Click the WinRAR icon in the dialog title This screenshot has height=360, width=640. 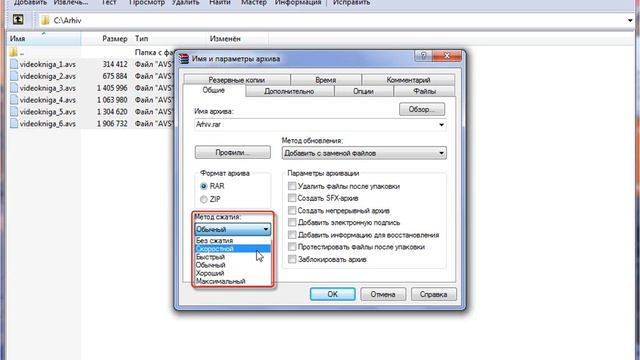(184, 59)
